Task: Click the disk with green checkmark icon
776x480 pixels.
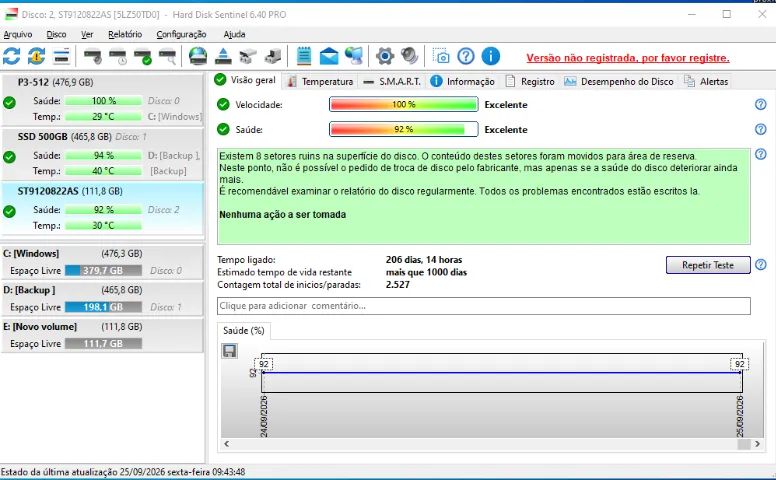Action: coord(143,56)
